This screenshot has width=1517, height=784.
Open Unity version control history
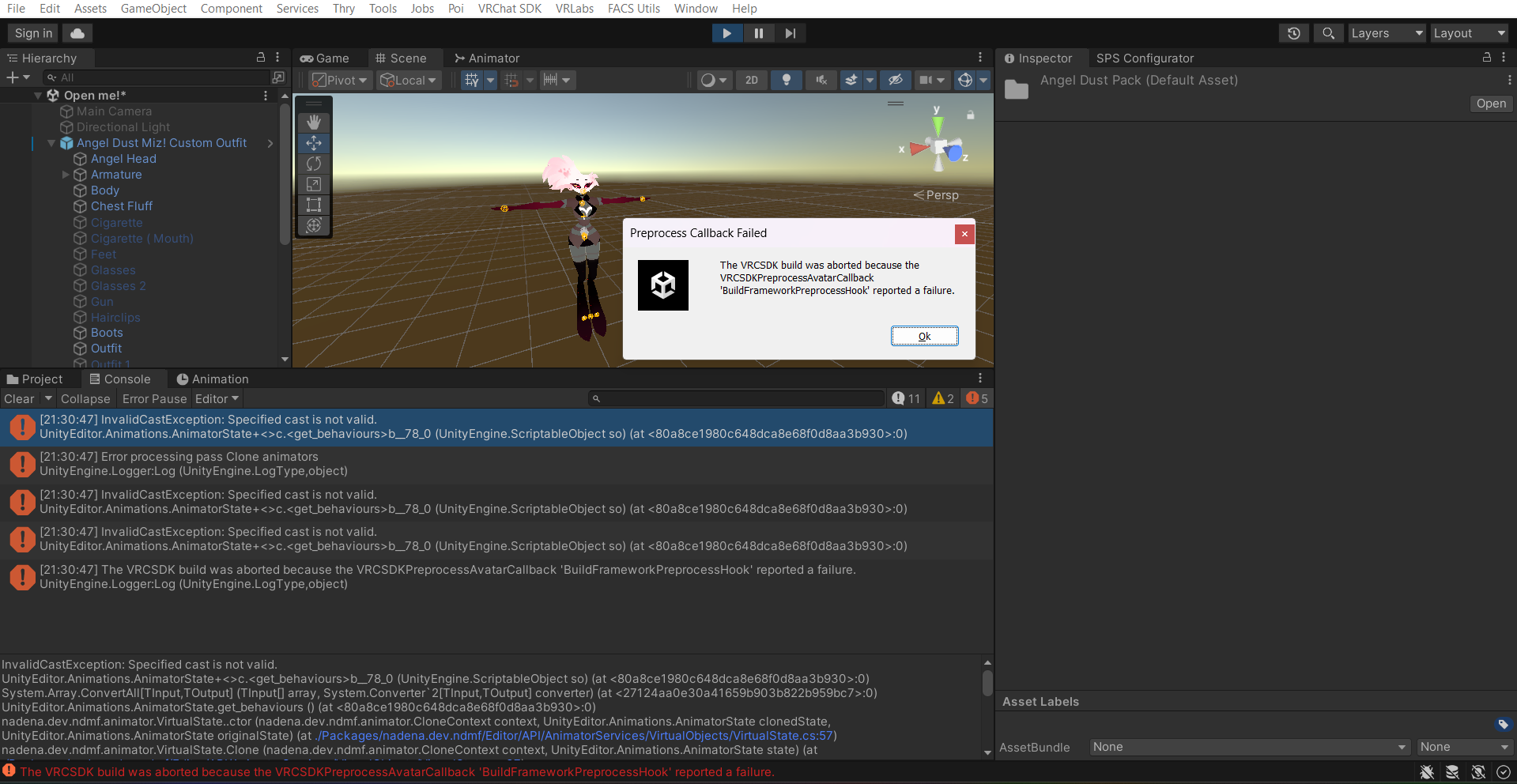pyautogui.click(x=1294, y=33)
